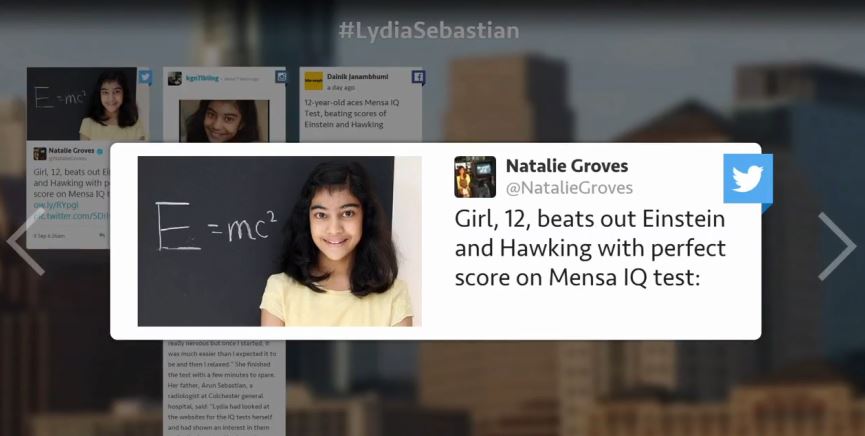Click Natalie Groves name in popup
Viewport: 865px width, 436px height.
click(567, 165)
